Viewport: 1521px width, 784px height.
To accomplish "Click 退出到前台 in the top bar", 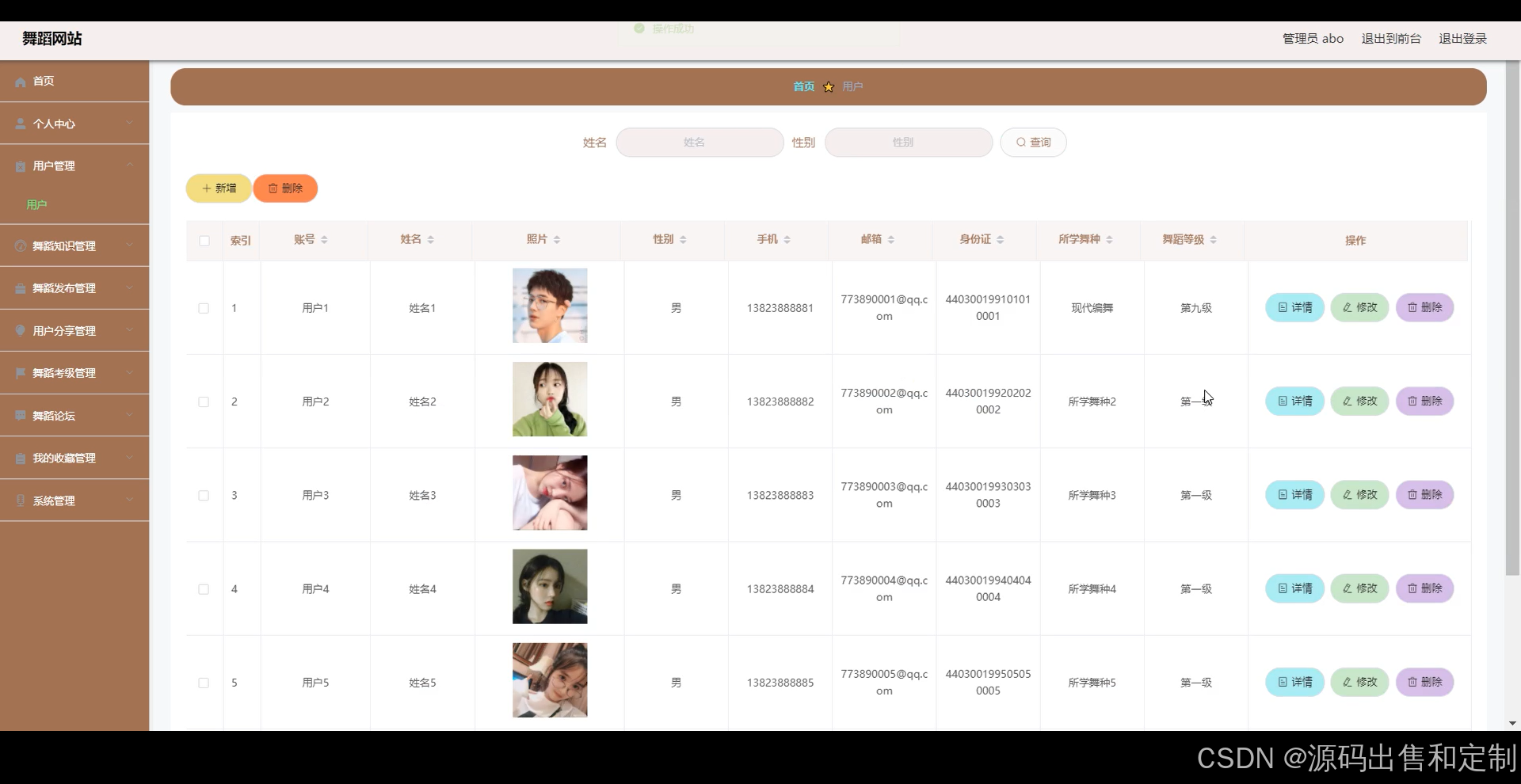I will point(1390,37).
